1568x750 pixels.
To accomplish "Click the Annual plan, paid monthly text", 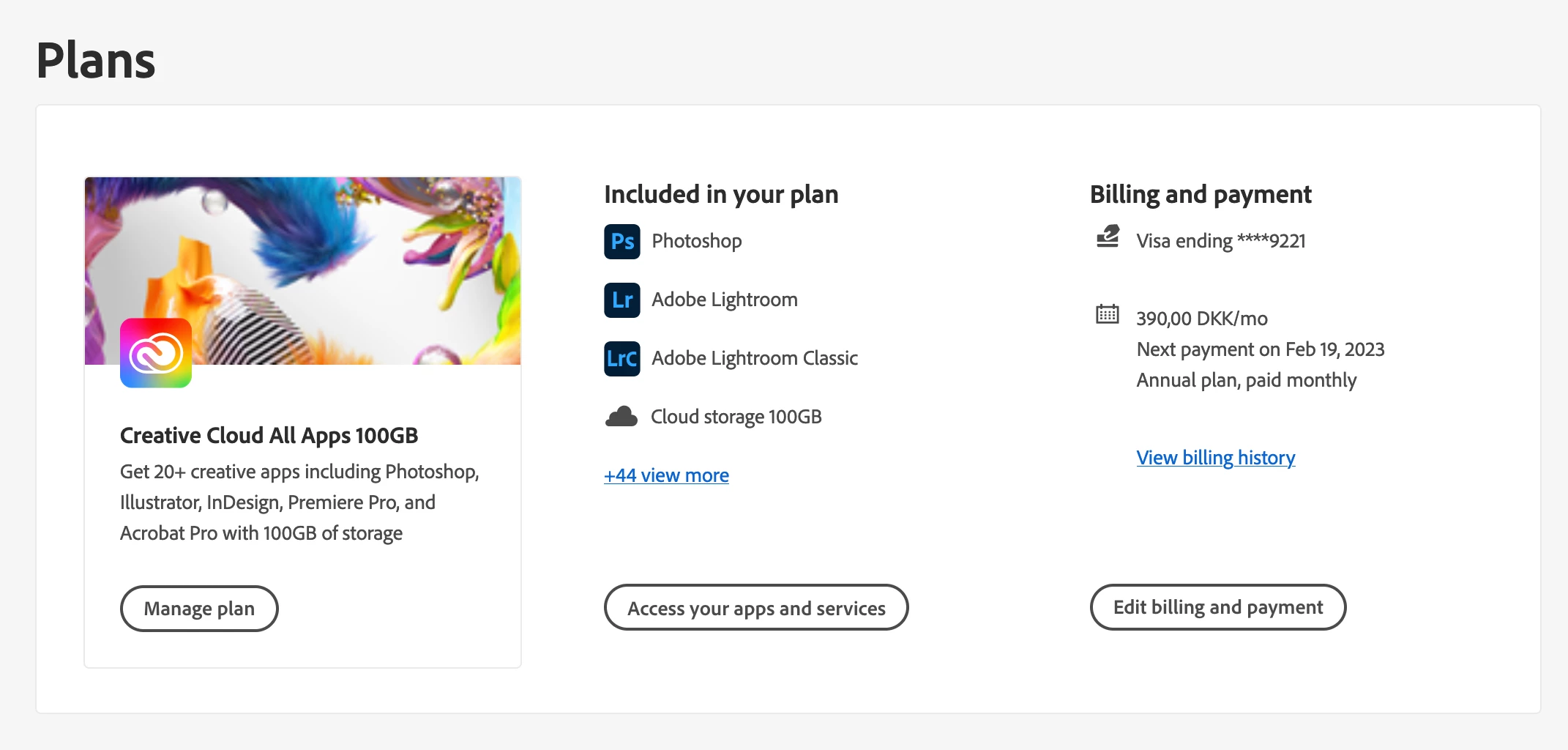I will coord(1247,380).
